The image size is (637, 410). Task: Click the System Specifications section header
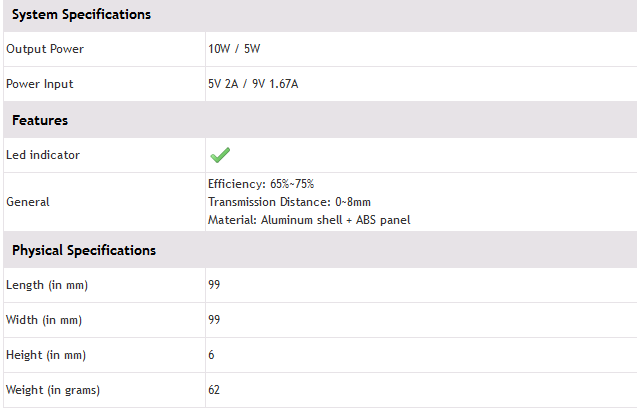[x=81, y=15]
